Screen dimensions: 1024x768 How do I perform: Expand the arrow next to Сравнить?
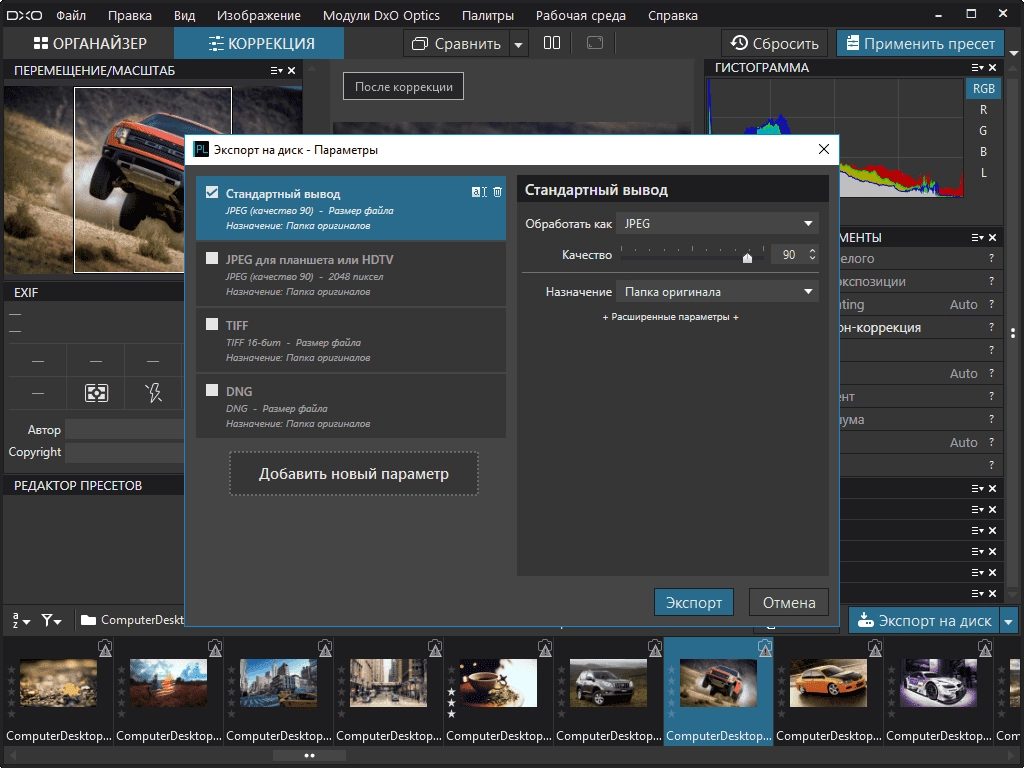coord(518,44)
